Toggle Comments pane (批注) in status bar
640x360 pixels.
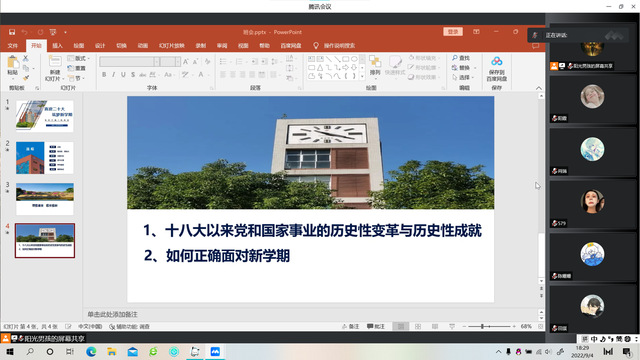(x=376, y=327)
